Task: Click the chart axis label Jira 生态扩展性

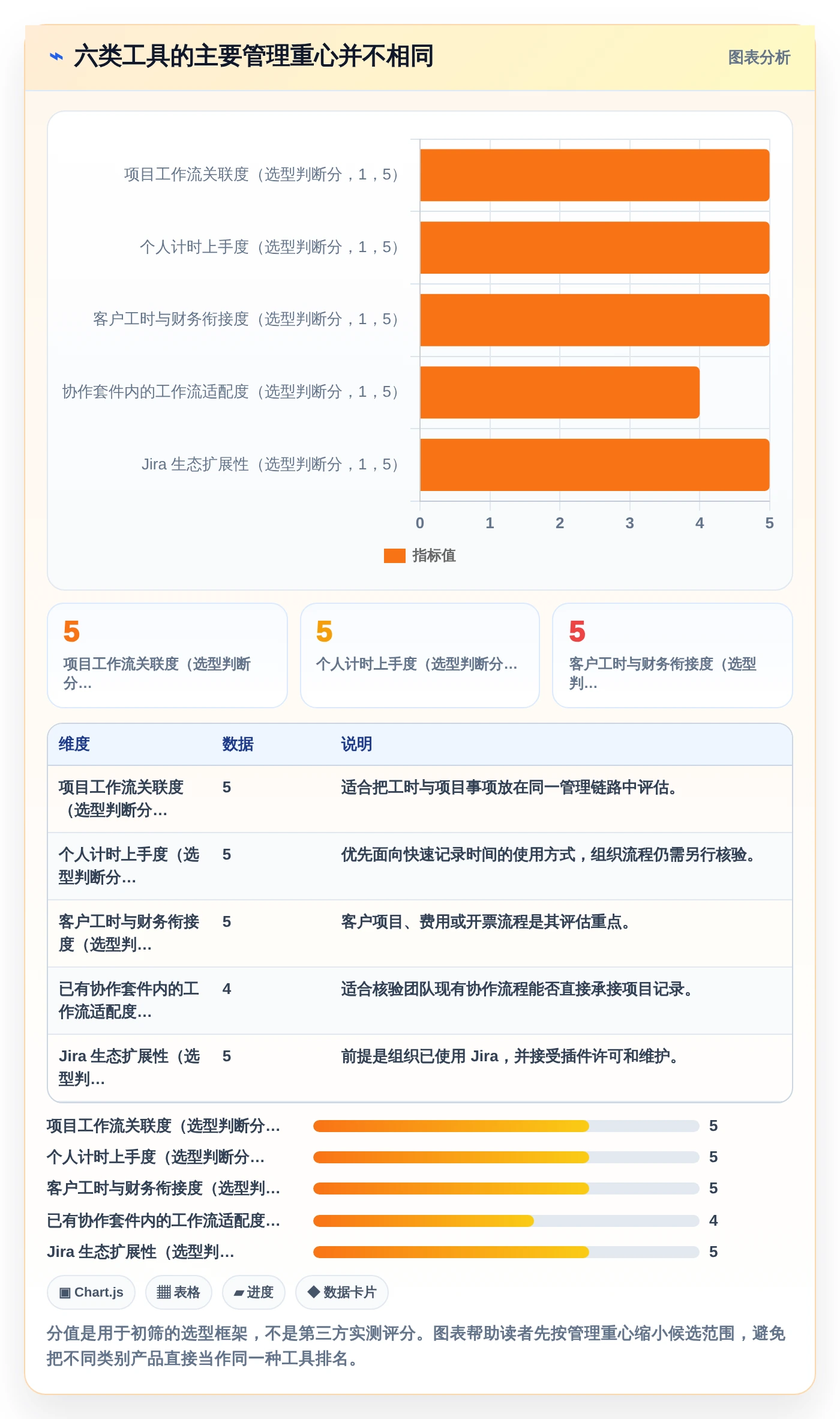Action: 270,465
